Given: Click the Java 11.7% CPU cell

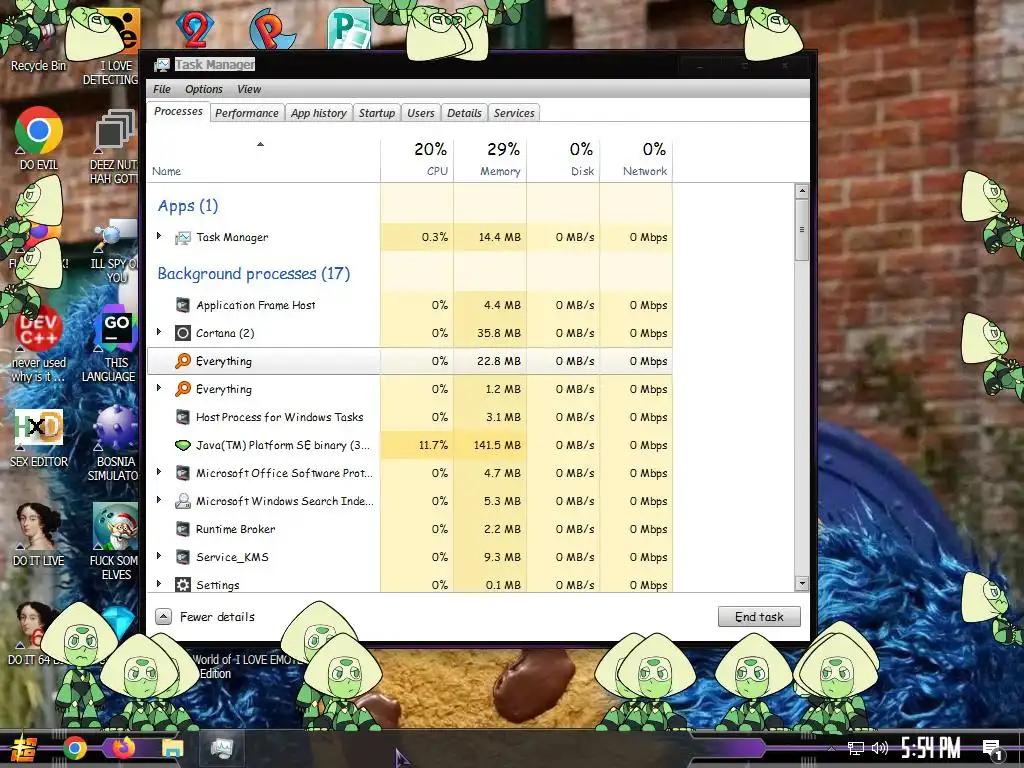Looking at the screenshot, I should (417, 445).
